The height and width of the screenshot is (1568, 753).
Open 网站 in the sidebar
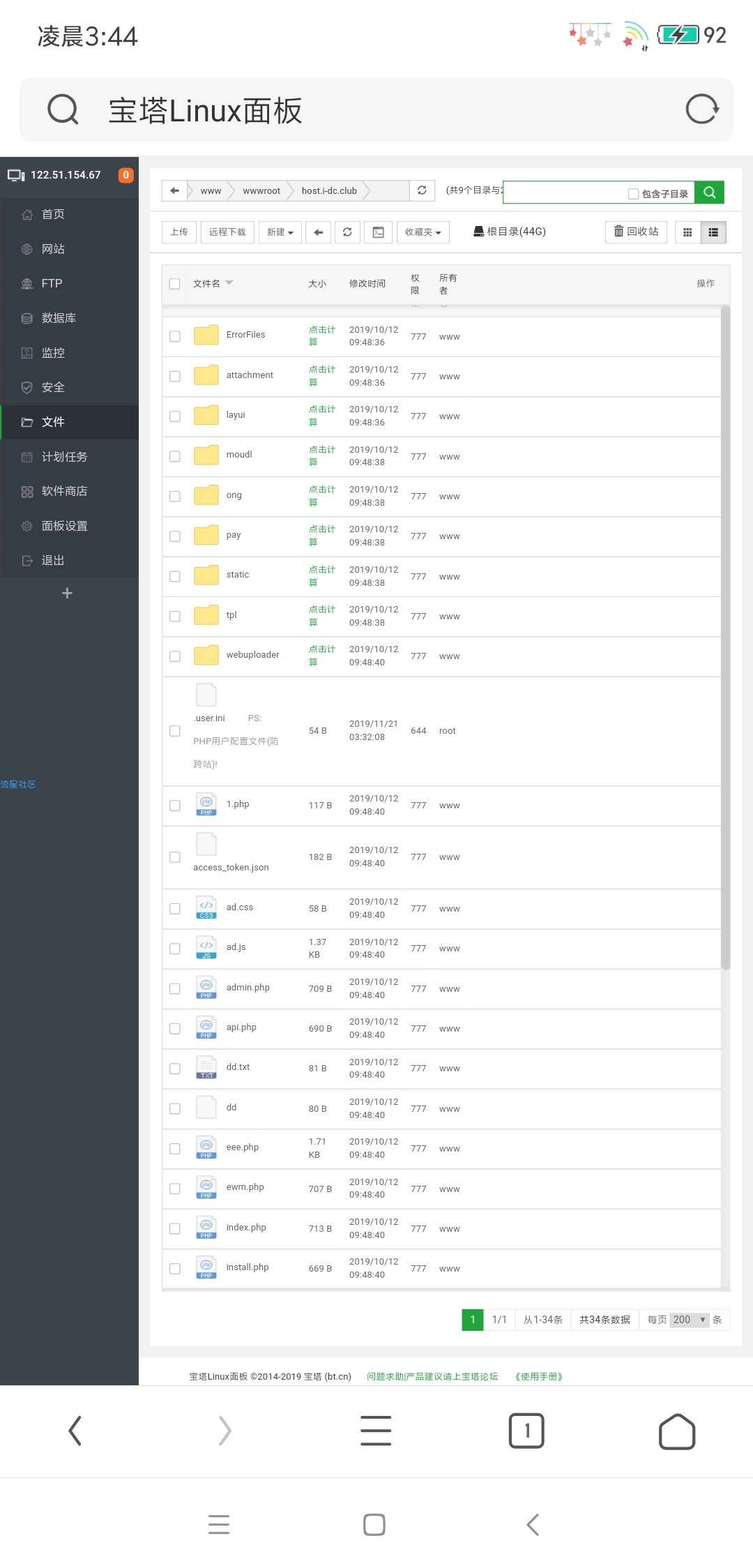[70, 249]
